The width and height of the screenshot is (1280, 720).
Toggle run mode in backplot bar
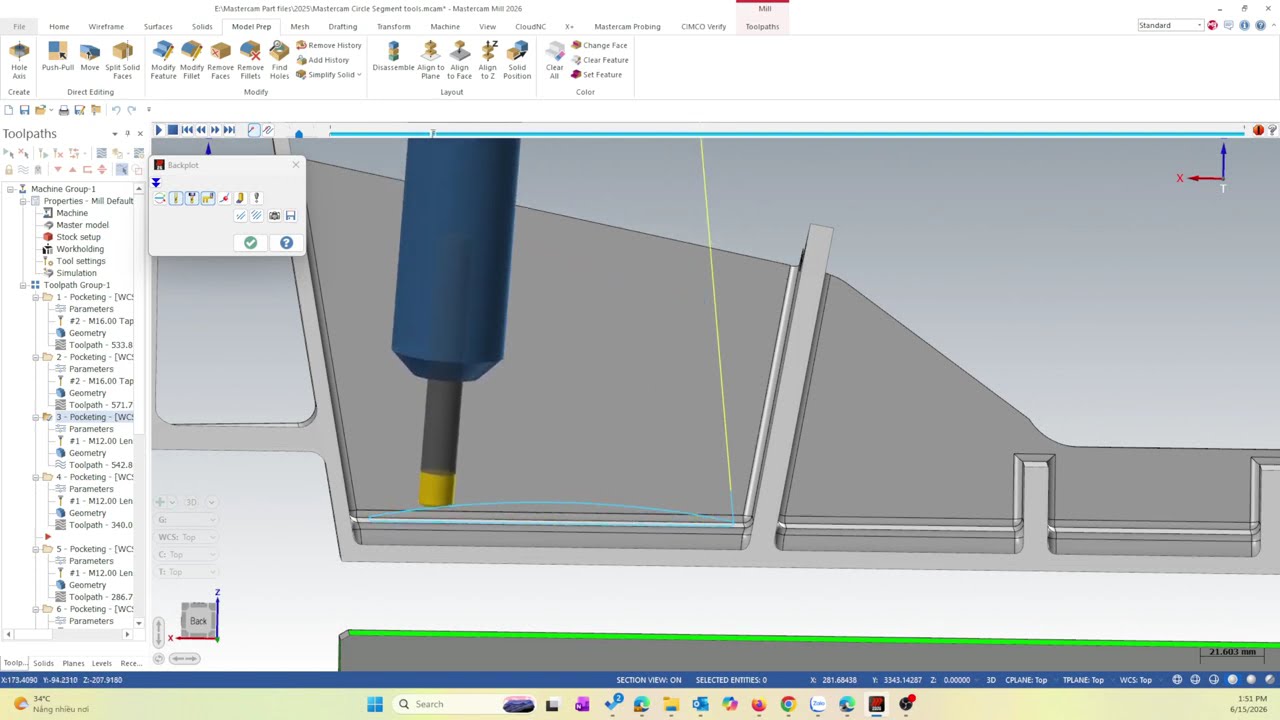(268, 130)
